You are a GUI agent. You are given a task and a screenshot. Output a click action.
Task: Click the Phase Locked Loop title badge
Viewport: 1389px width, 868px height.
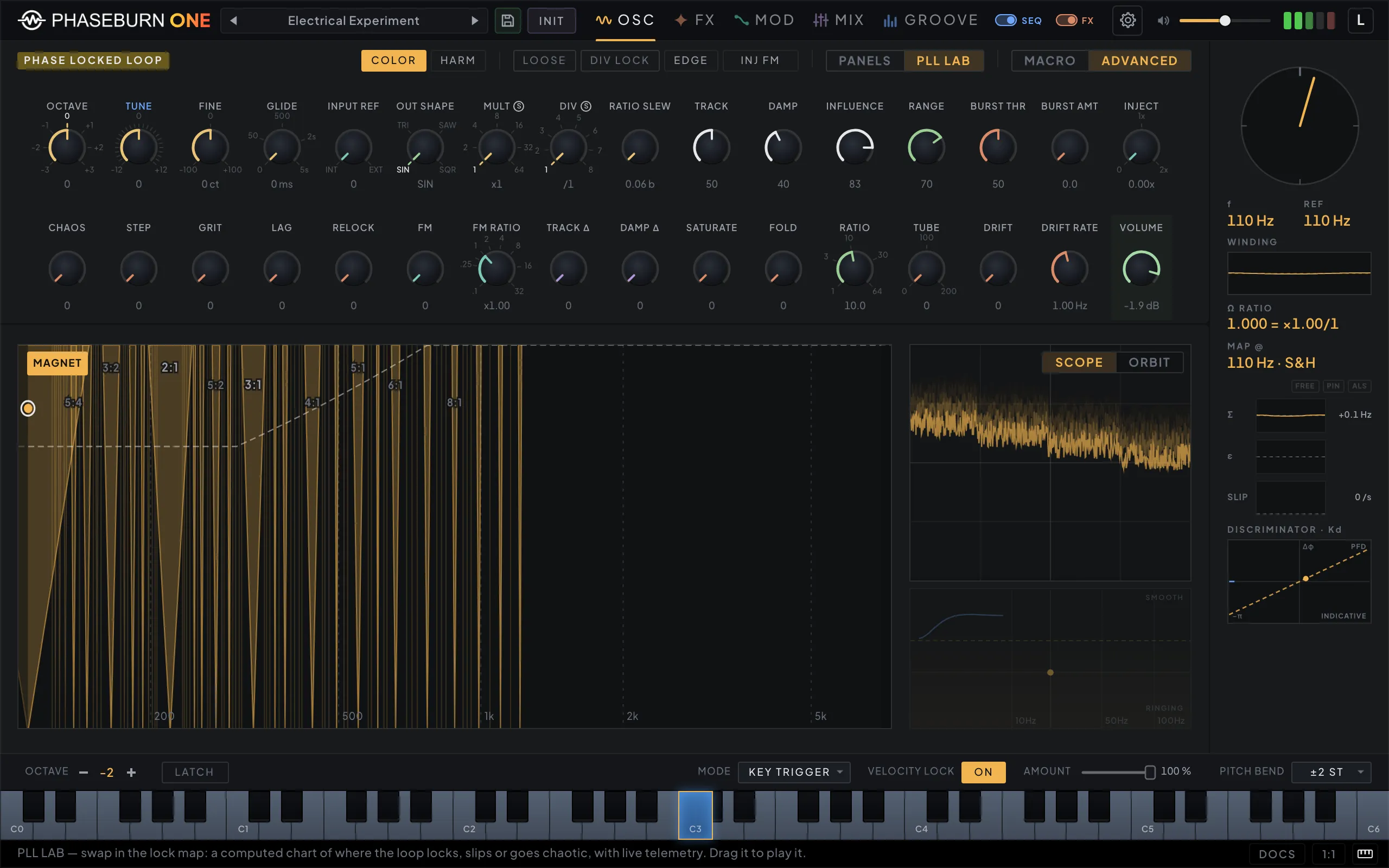93,60
